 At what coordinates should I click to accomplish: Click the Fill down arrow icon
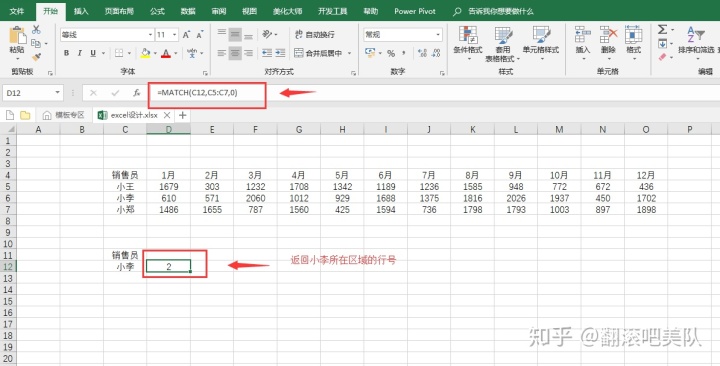662,44
